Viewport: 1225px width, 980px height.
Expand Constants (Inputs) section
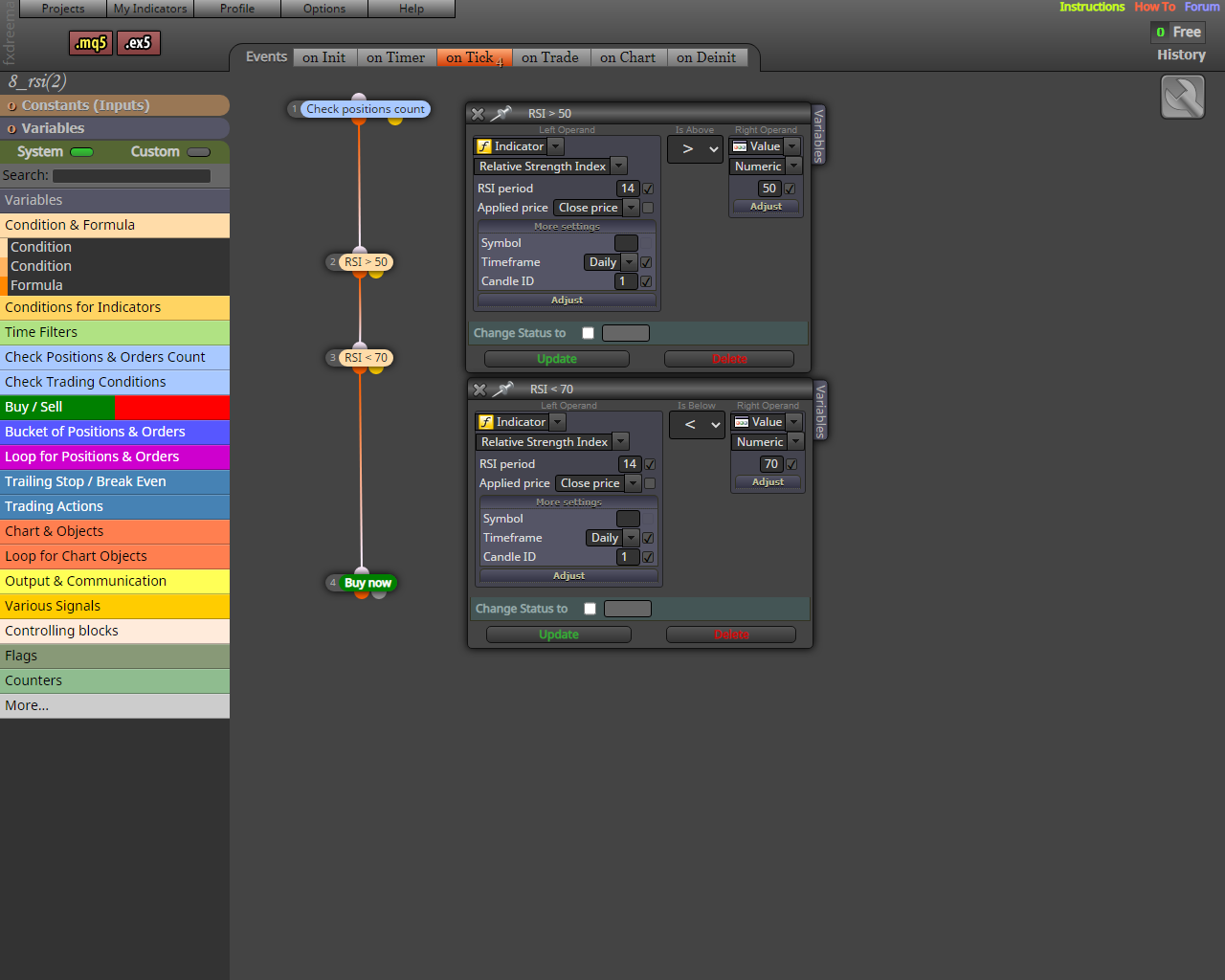coord(115,105)
